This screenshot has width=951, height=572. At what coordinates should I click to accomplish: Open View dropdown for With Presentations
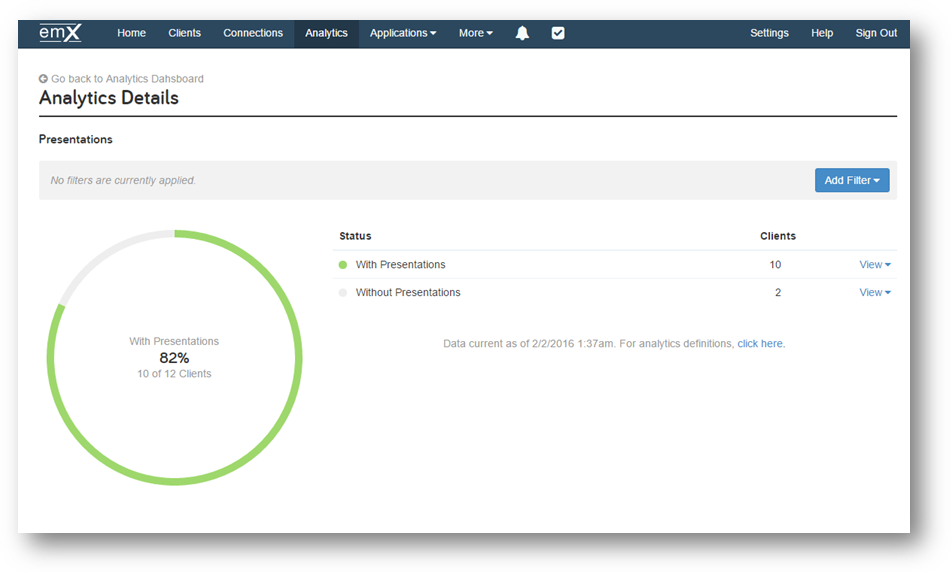875,264
